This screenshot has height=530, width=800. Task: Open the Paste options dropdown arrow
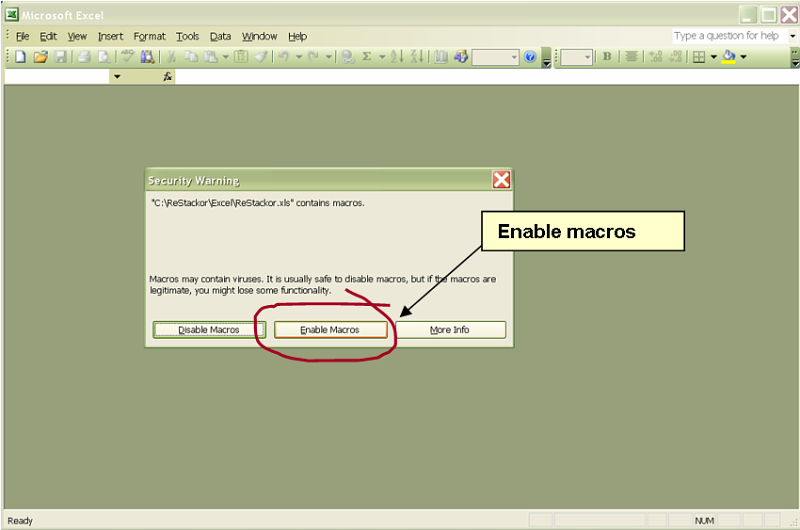[x=226, y=57]
